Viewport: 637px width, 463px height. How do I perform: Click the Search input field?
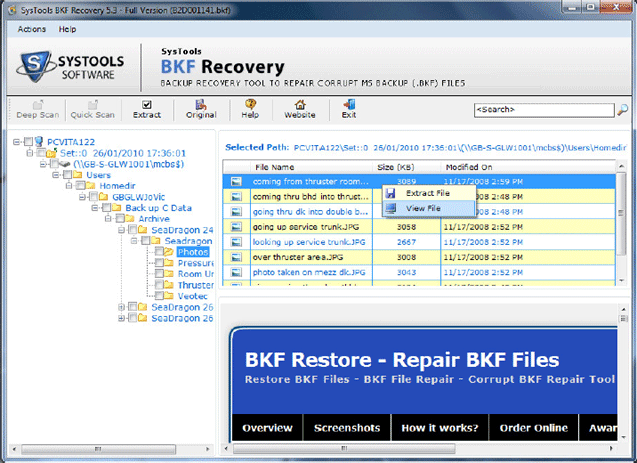pos(544,110)
